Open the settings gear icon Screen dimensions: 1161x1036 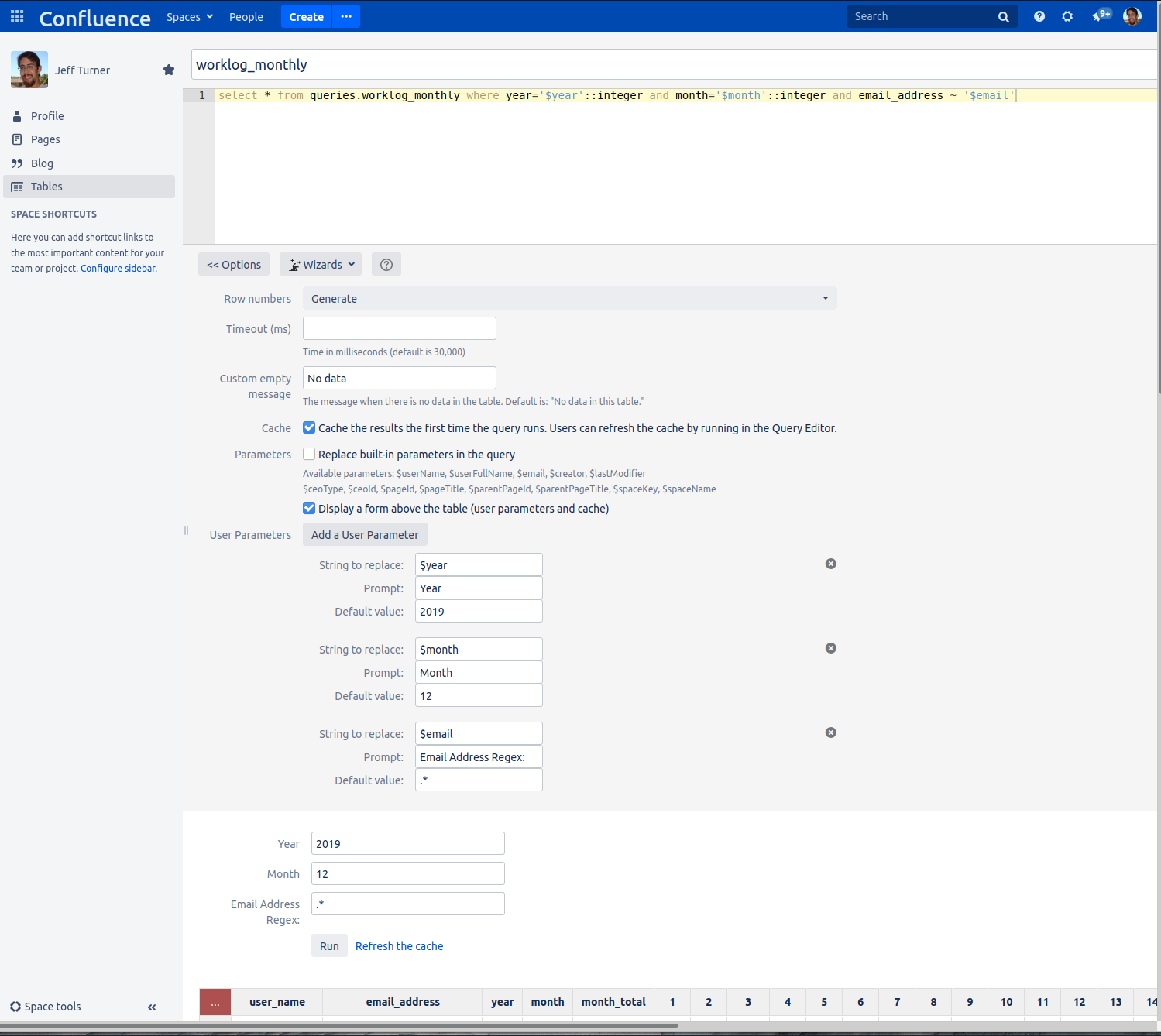point(1067,16)
